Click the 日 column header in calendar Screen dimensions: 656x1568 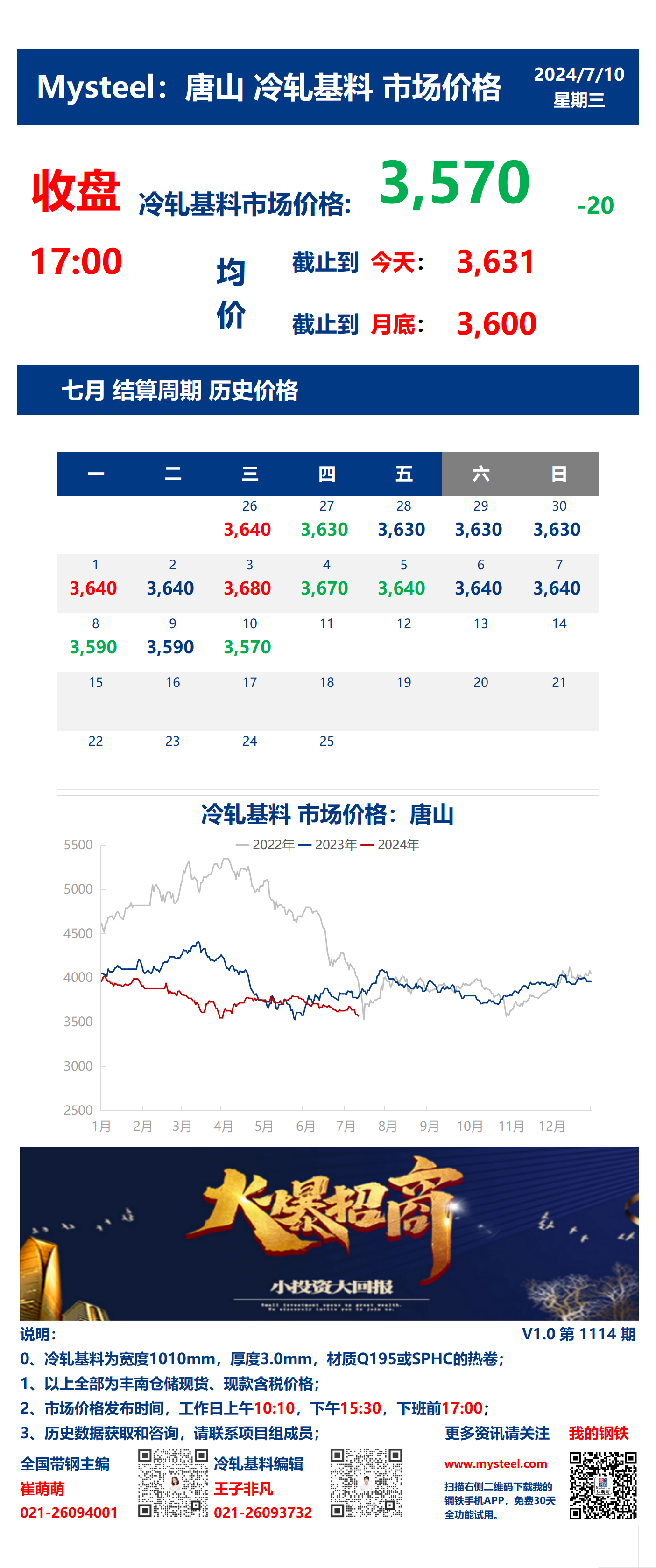point(558,474)
